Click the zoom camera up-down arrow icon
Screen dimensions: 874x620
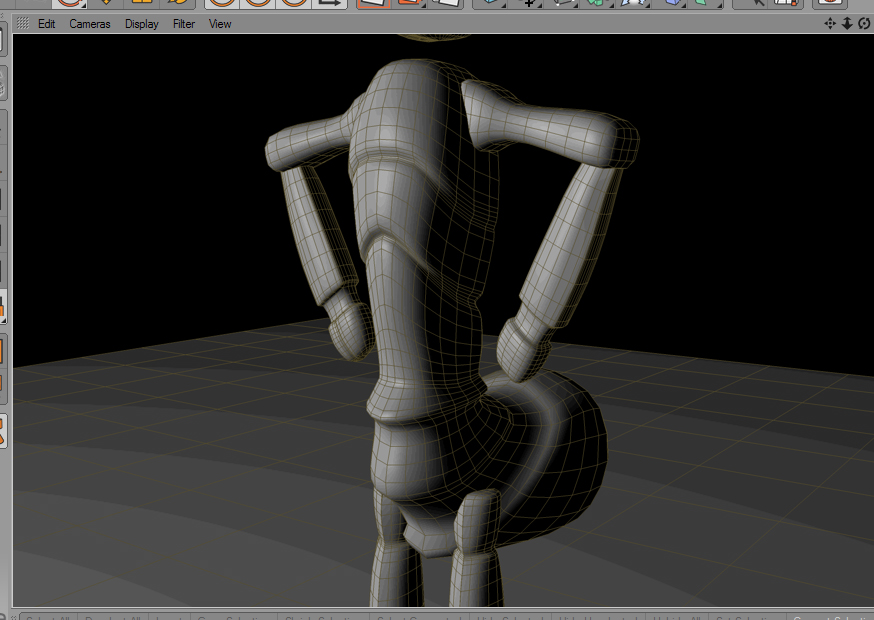847,23
